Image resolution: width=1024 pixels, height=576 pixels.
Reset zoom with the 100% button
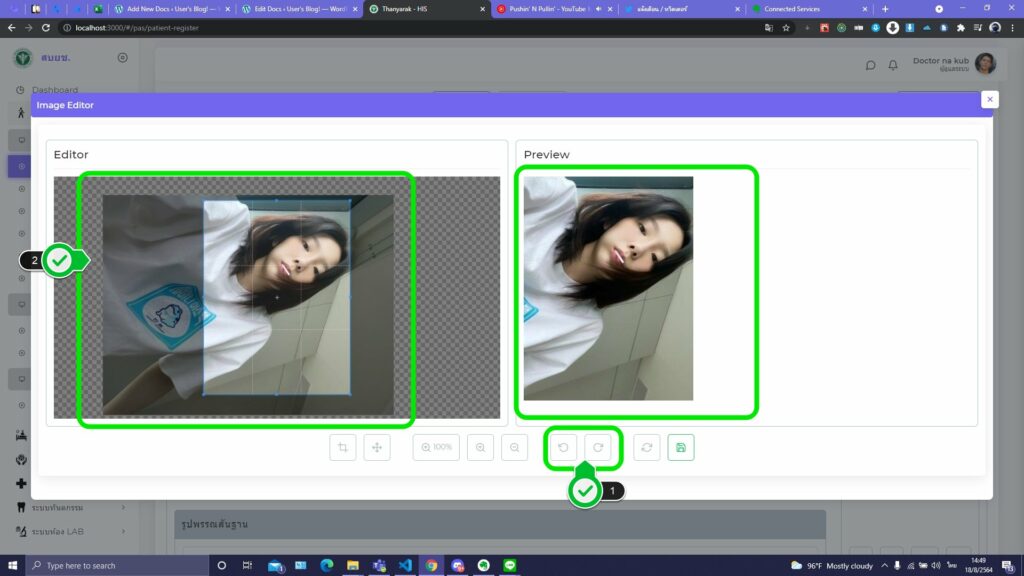[x=436, y=448]
